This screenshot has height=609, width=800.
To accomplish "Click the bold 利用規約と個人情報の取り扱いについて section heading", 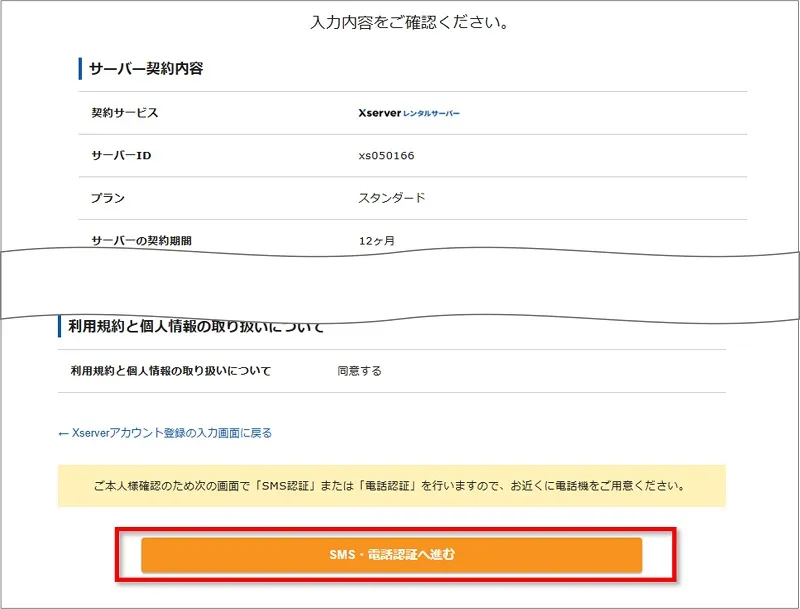I will point(196,327).
